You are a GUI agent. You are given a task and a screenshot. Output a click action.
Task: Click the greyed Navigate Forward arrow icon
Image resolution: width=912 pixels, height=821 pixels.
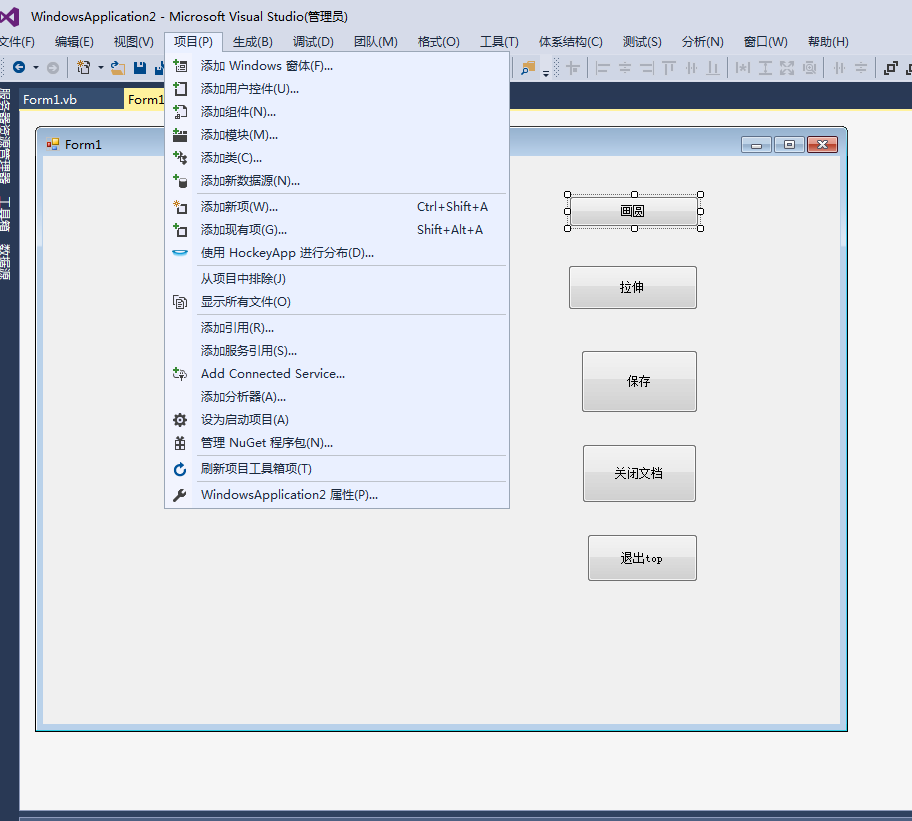(53, 68)
